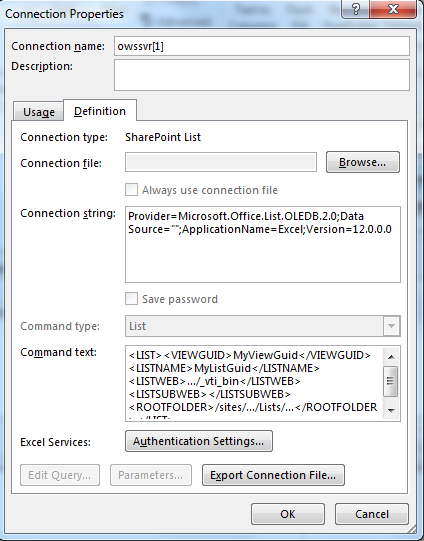Click into the Description text box

[262, 75]
